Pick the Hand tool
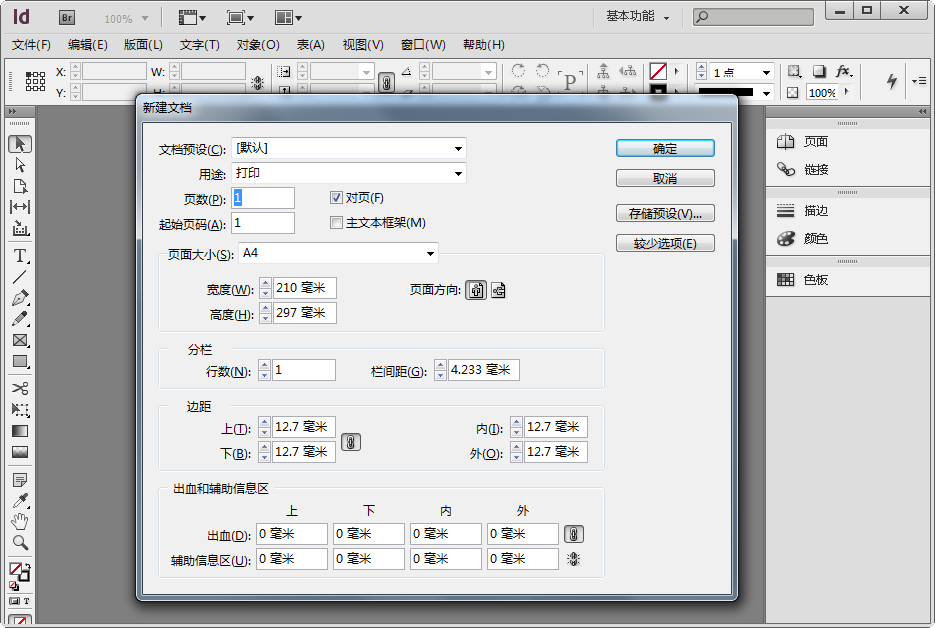Image resolution: width=935 pixels, height=628 pixels. point(20,520)
